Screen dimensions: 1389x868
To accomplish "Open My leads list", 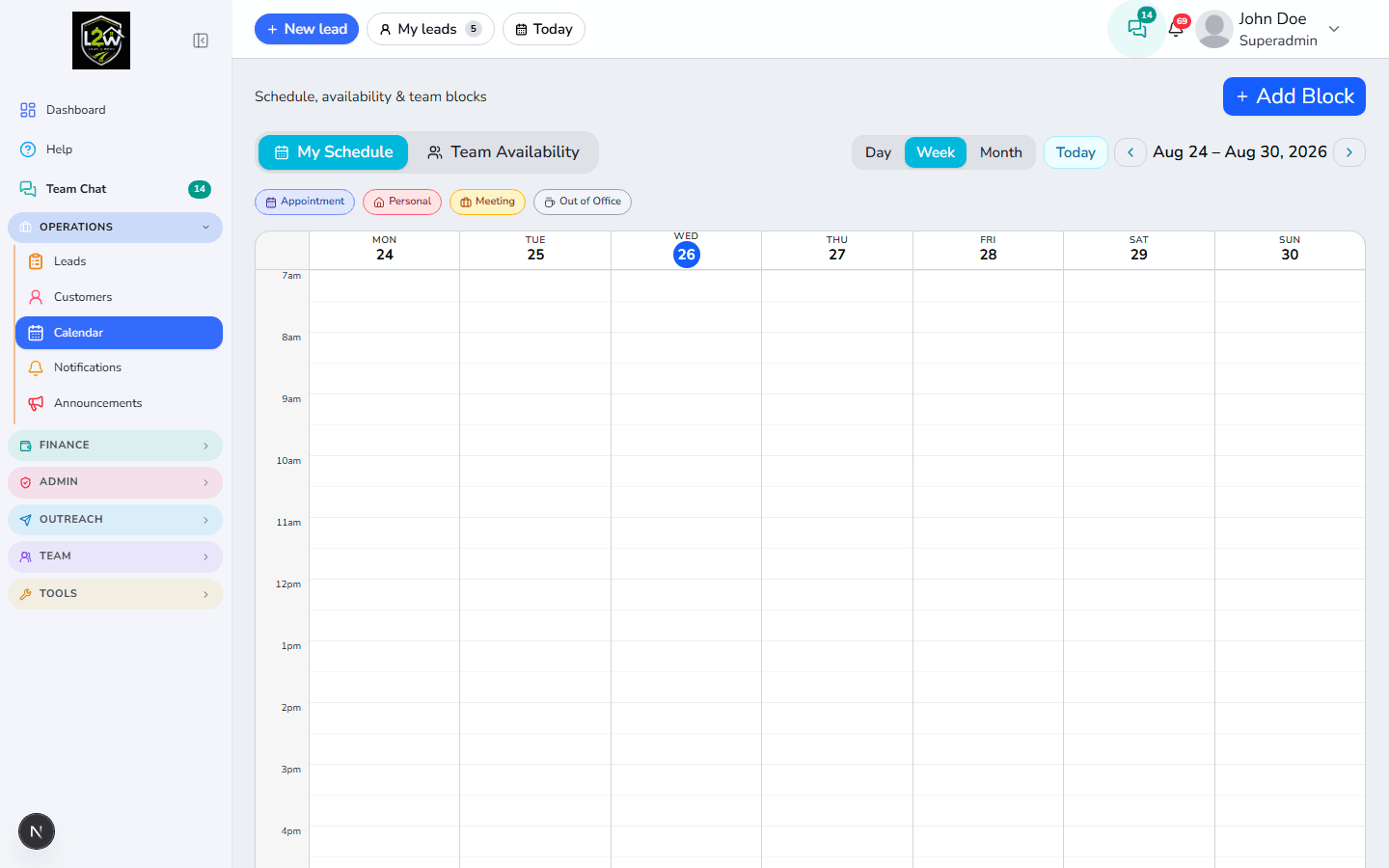I will point(430,29).
